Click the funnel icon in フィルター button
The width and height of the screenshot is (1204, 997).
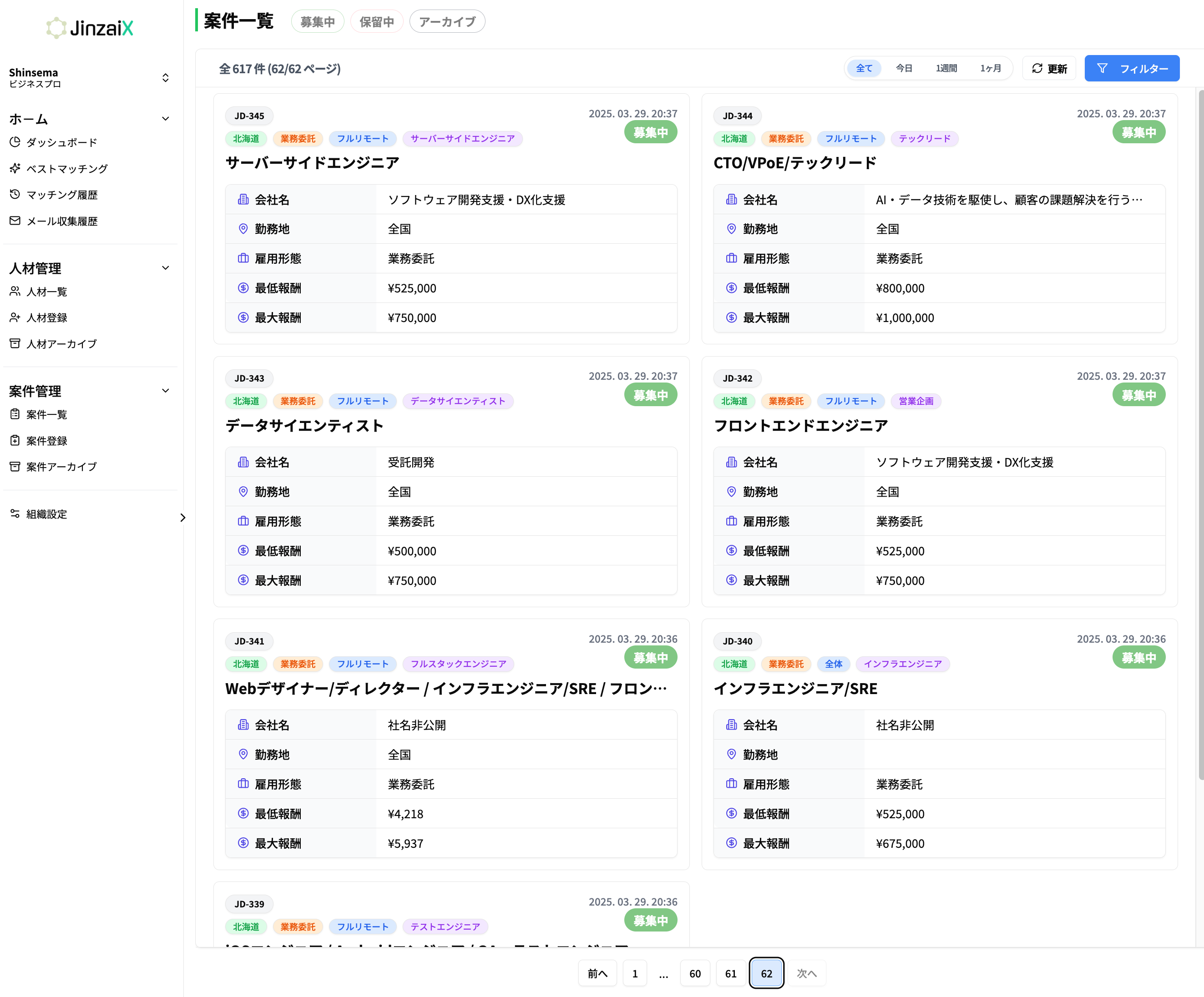(x=1102, y=68)
